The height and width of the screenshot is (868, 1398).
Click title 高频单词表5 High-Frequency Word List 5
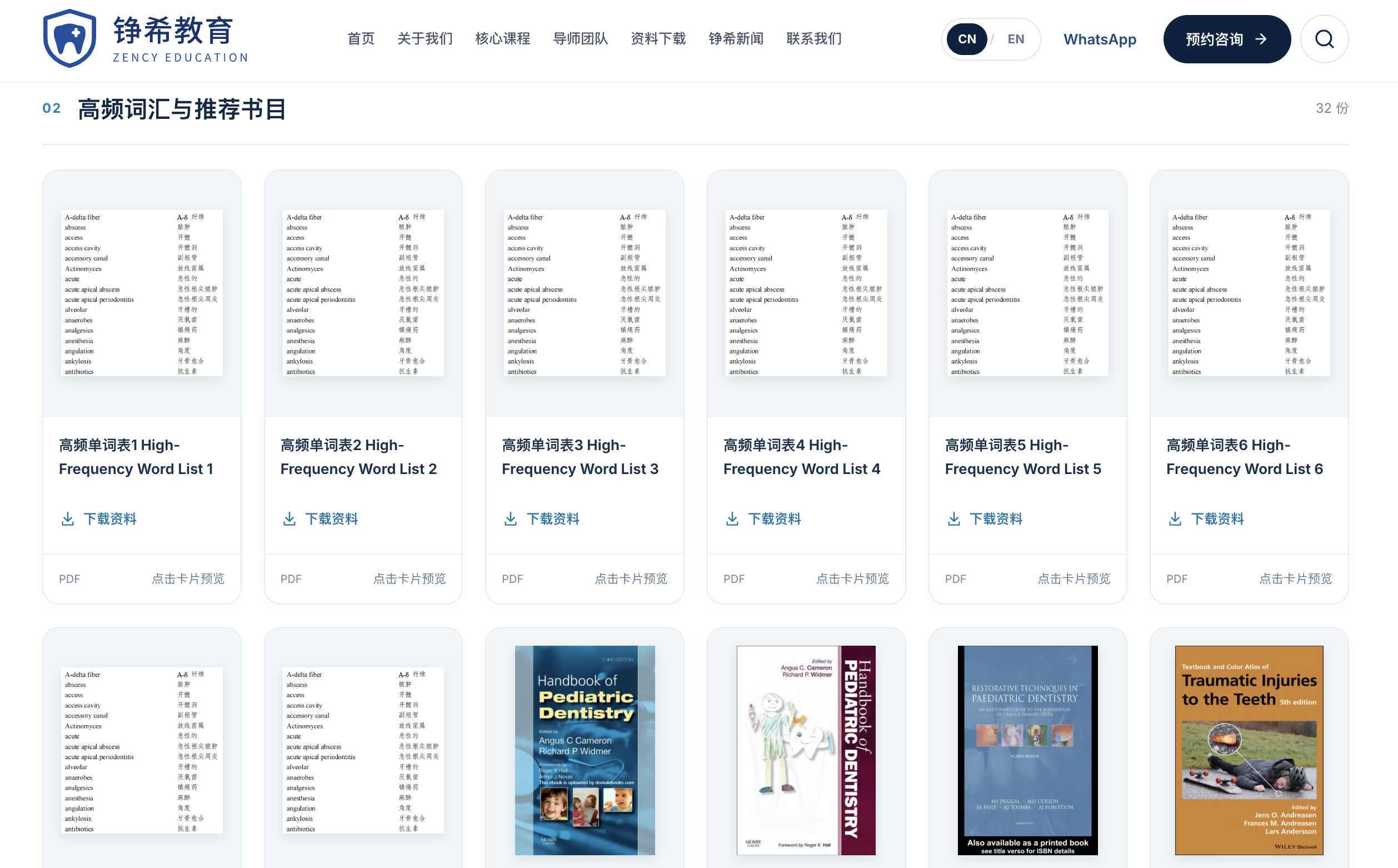[1023, 457]
